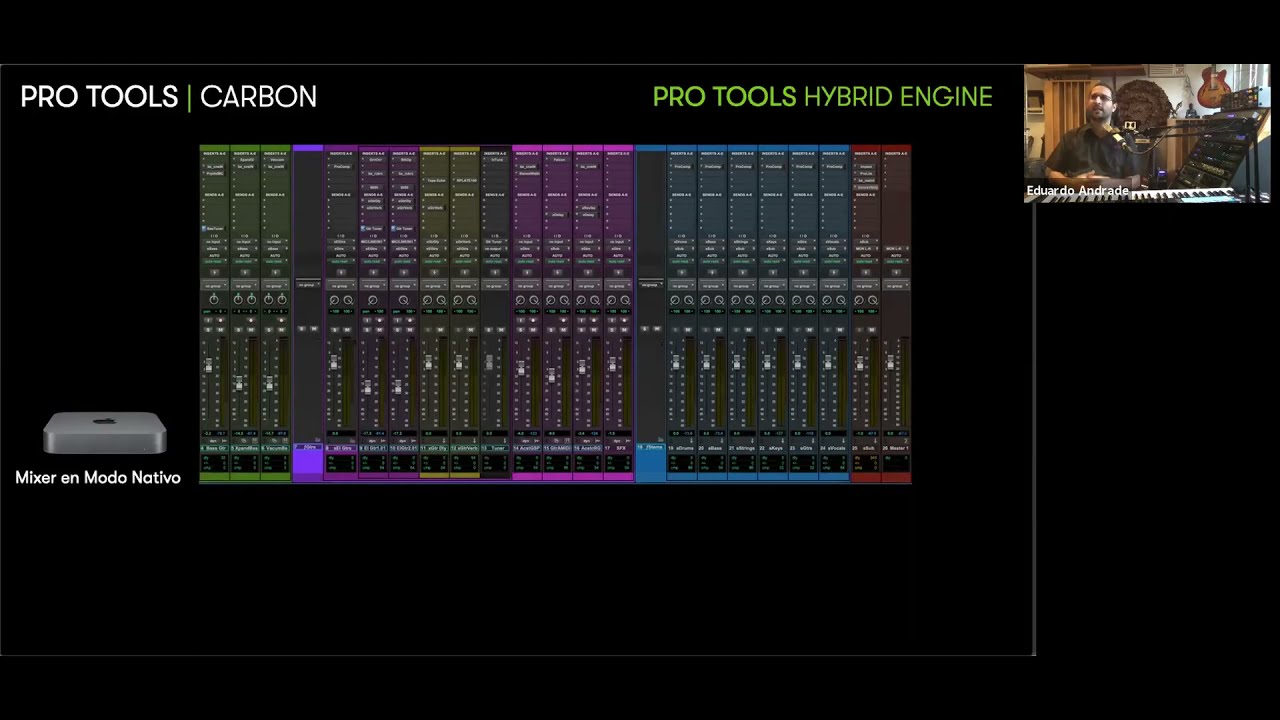Select the Stems folder track name
The image size is (1280, 720).
tap(650, 447)
